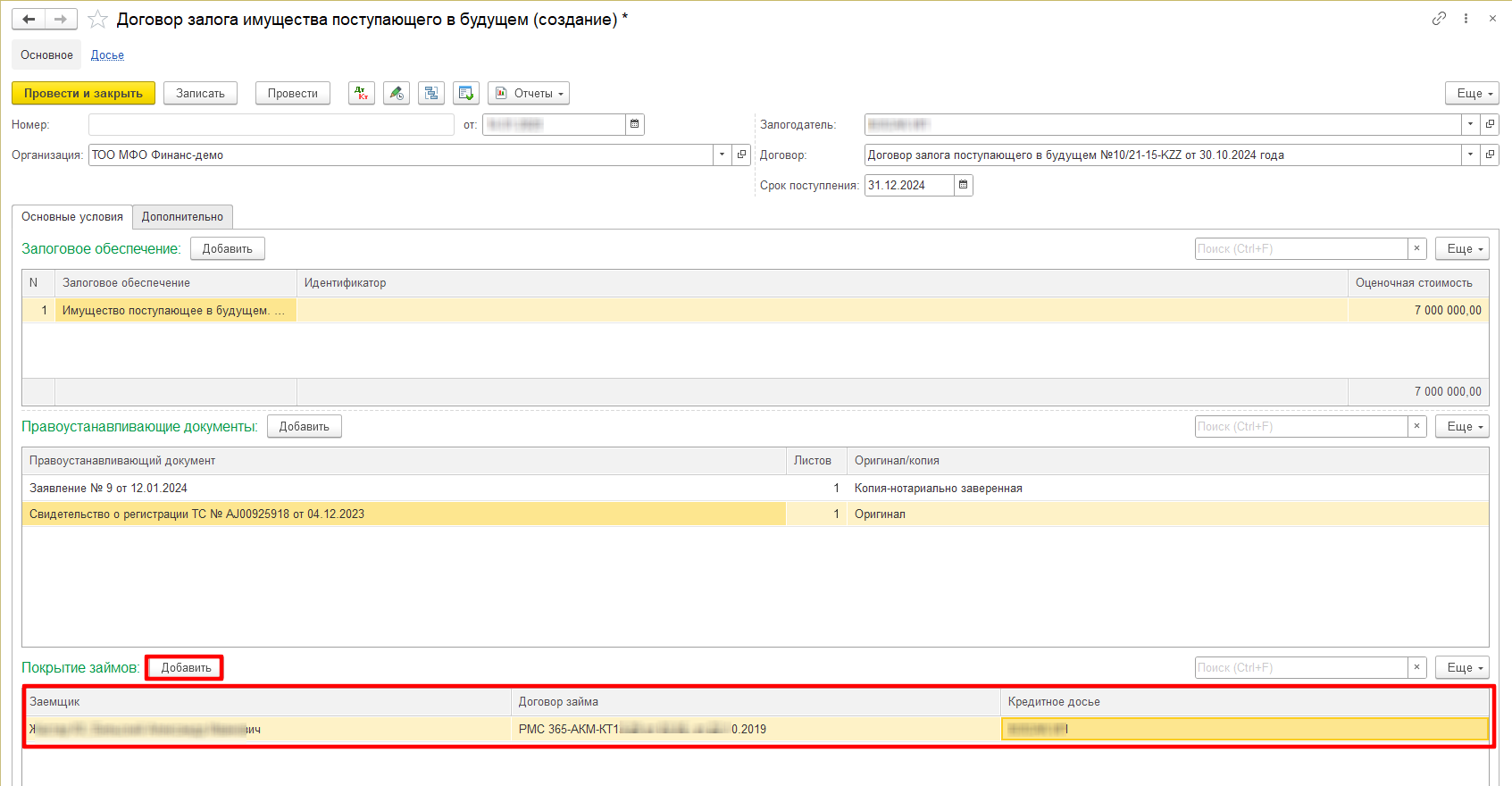Click the green pencil with clock icon
Image resolution: width=1512 pixels, height=786 pixels.
tap(397, 93)
